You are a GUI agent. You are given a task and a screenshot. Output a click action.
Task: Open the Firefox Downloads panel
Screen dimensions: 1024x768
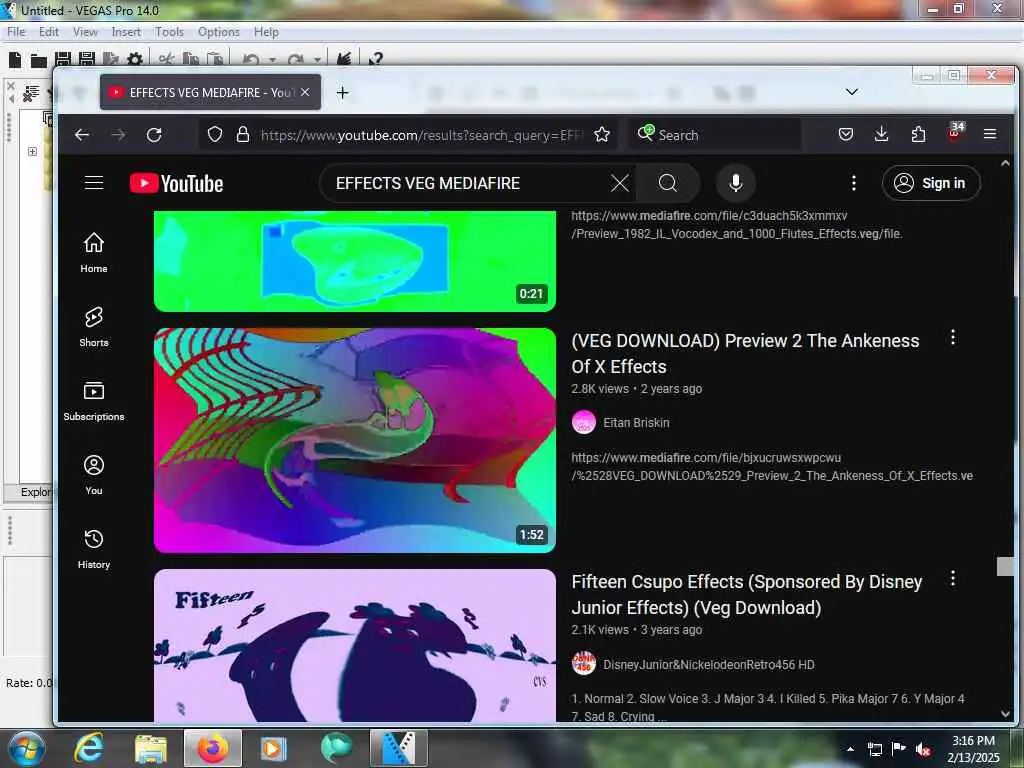coord(882,135)
